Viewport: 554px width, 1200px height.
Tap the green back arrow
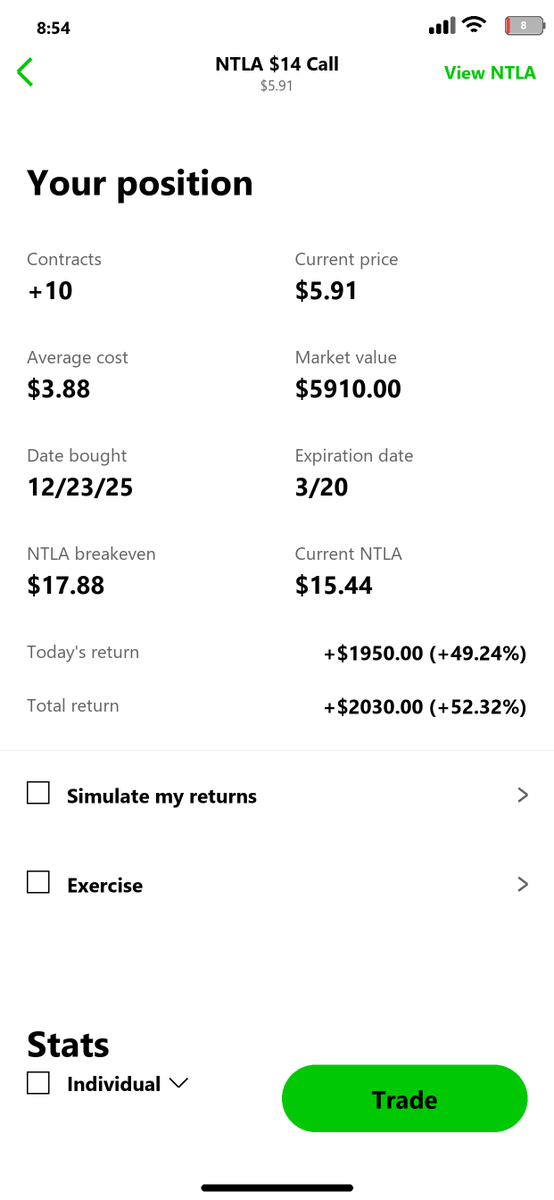[25, 72]
